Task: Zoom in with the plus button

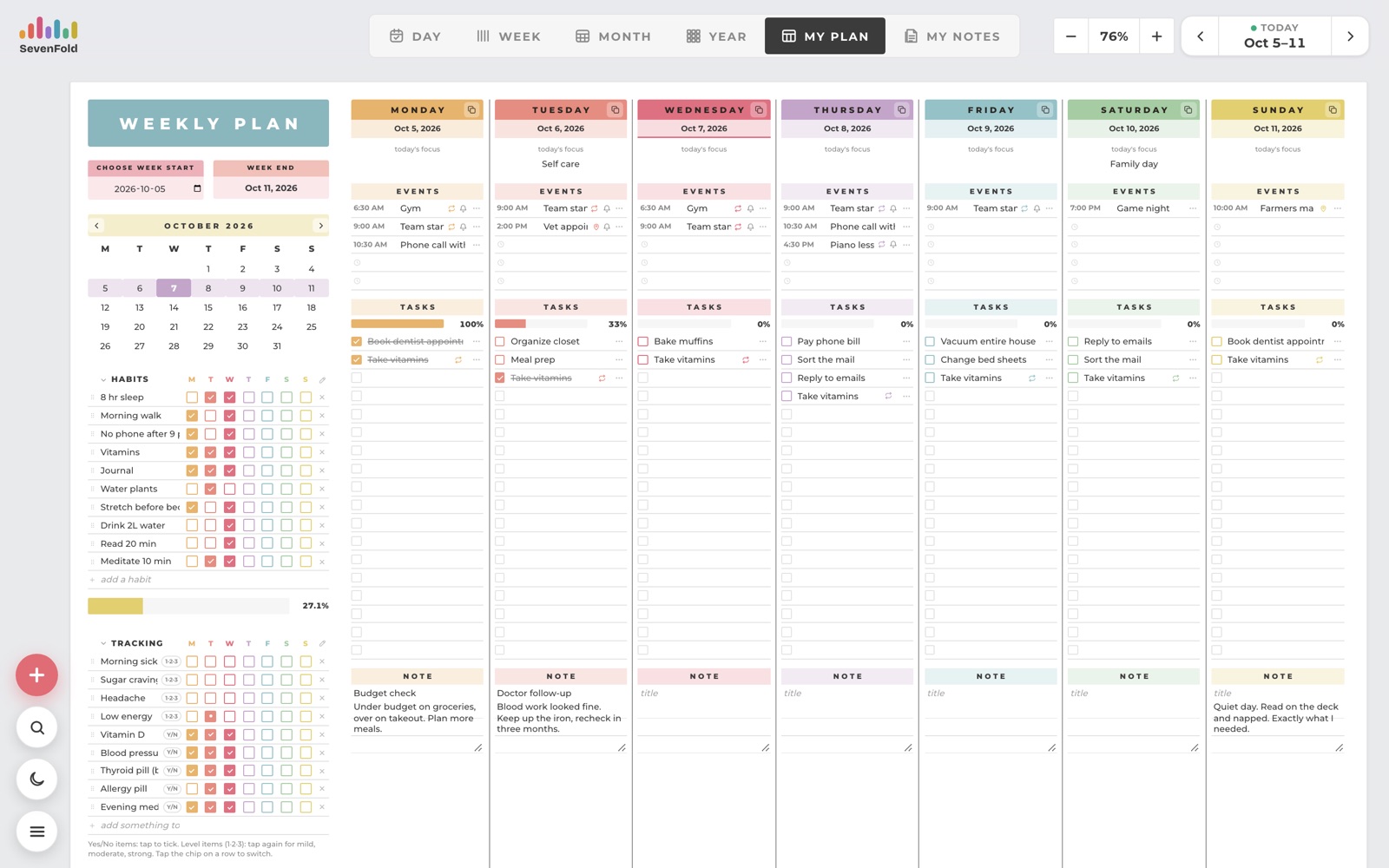Action: (1156, 36)
